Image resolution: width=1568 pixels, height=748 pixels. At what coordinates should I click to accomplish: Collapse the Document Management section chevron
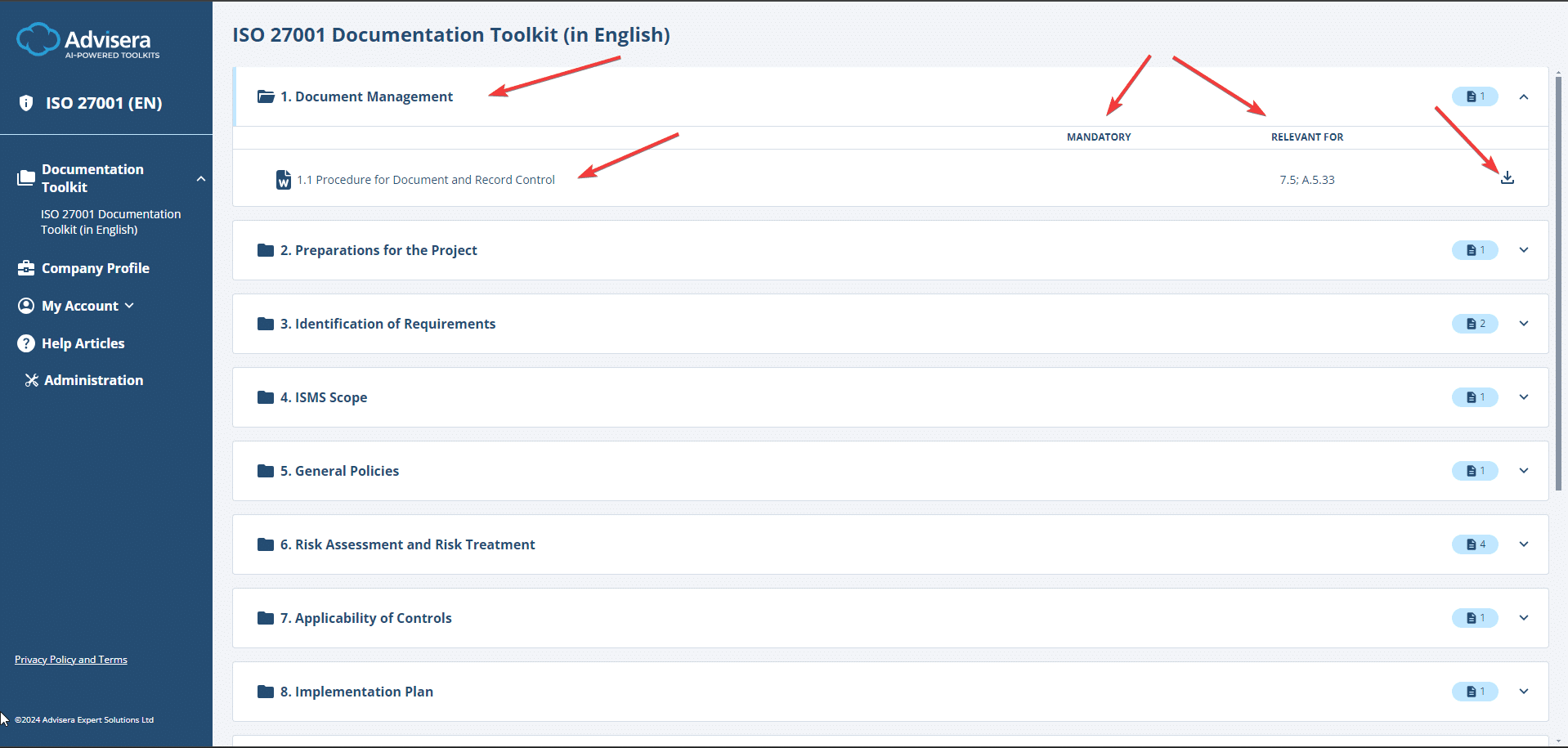[1523, 96]
